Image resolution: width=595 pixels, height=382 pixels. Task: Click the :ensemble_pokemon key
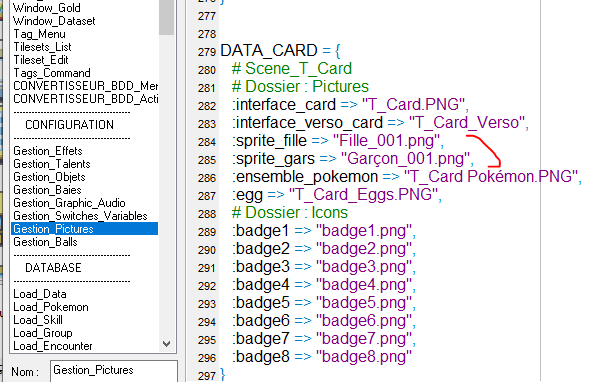[305, 176]
